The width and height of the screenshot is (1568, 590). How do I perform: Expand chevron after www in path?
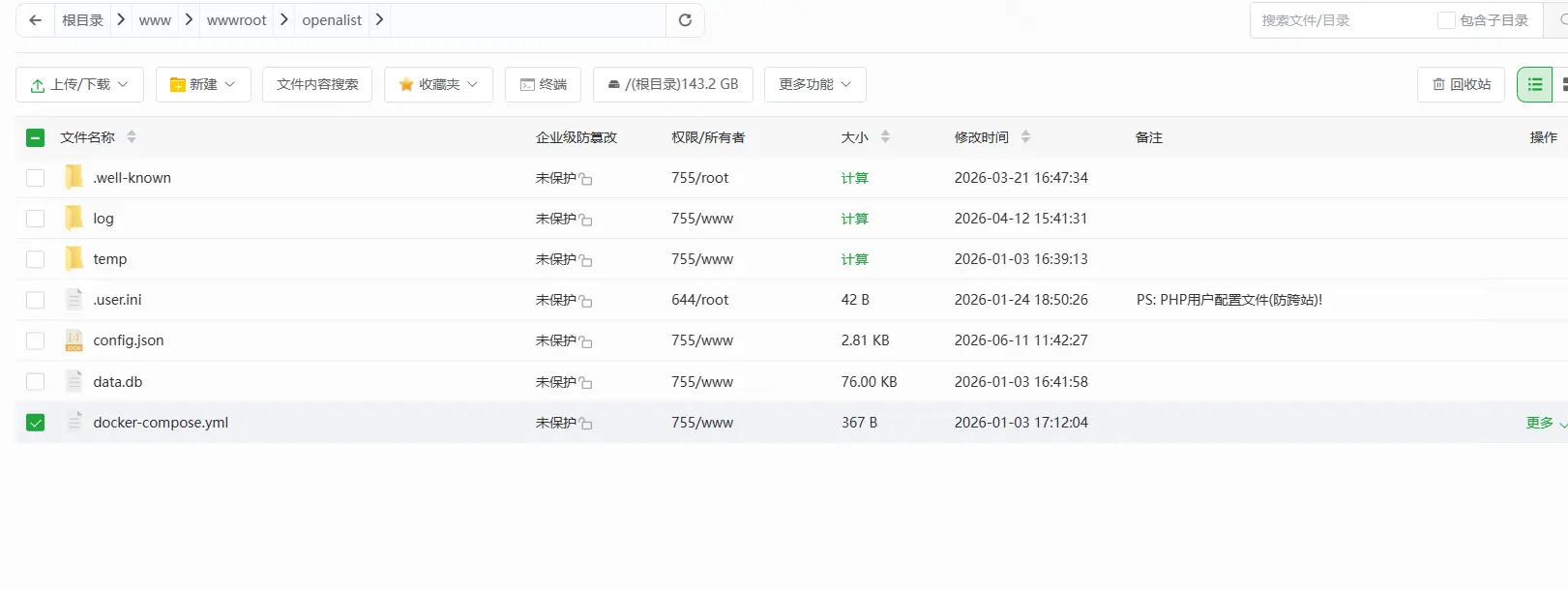(189, 19)
